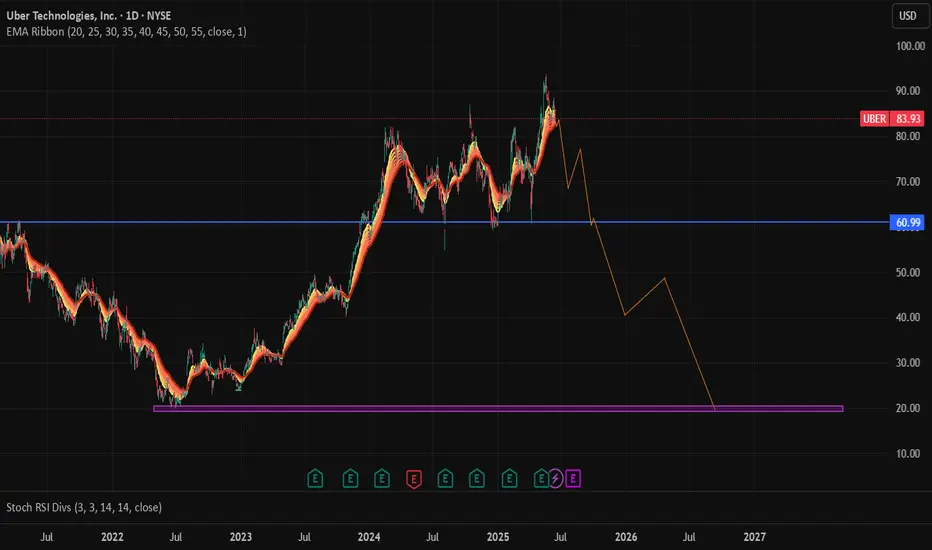Click the UBER 83.93 price label
Screen dimensions: 932x550
[892, 118]
